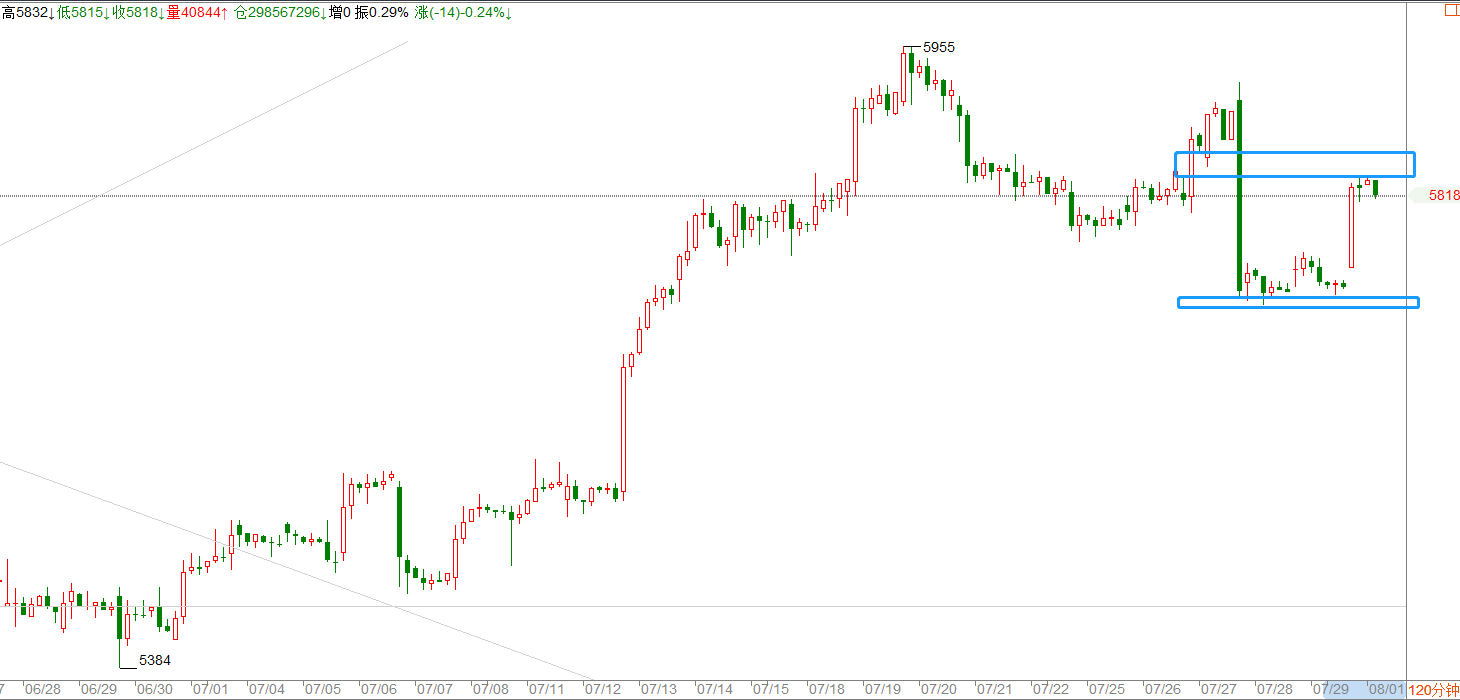Select the 07/01 date label
The height and width of the screenshot is (700, 1460).
point(211,690)
